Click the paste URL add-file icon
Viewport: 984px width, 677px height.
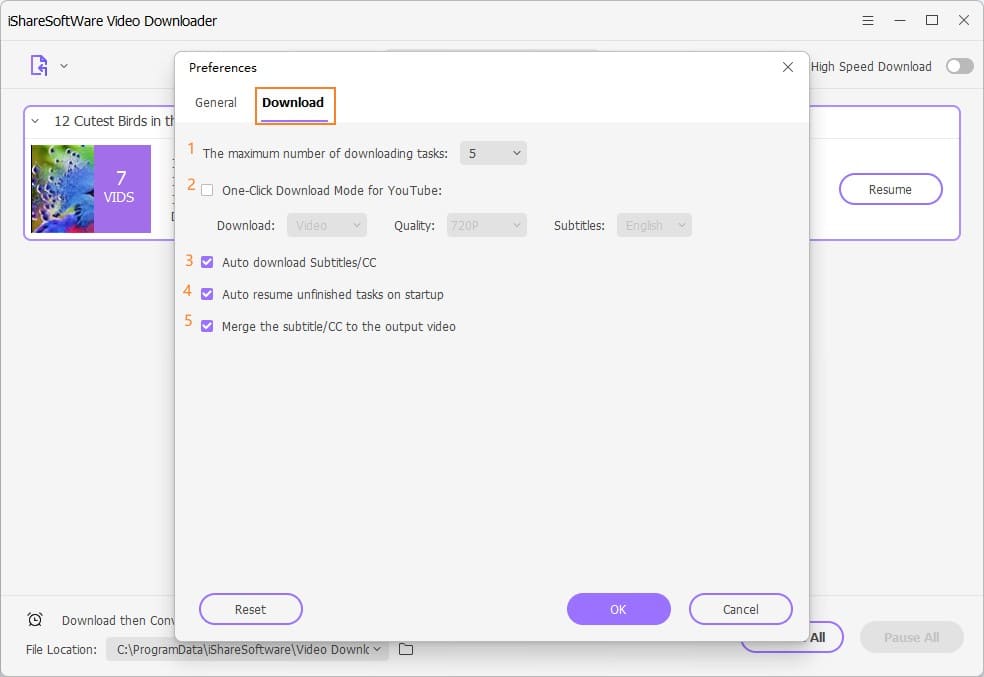pyautogui.click(x=39, y=66)
